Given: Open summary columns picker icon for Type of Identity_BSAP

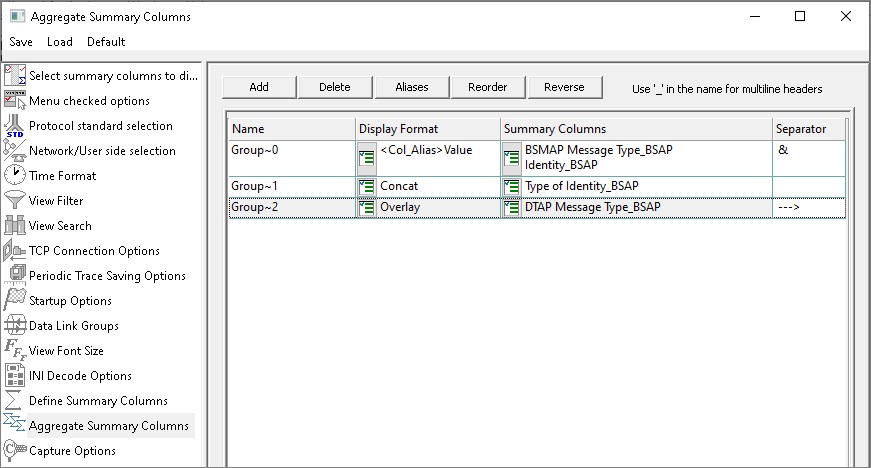Looking at the screenshot, I should pyautogui.click(x=512, y=187).
